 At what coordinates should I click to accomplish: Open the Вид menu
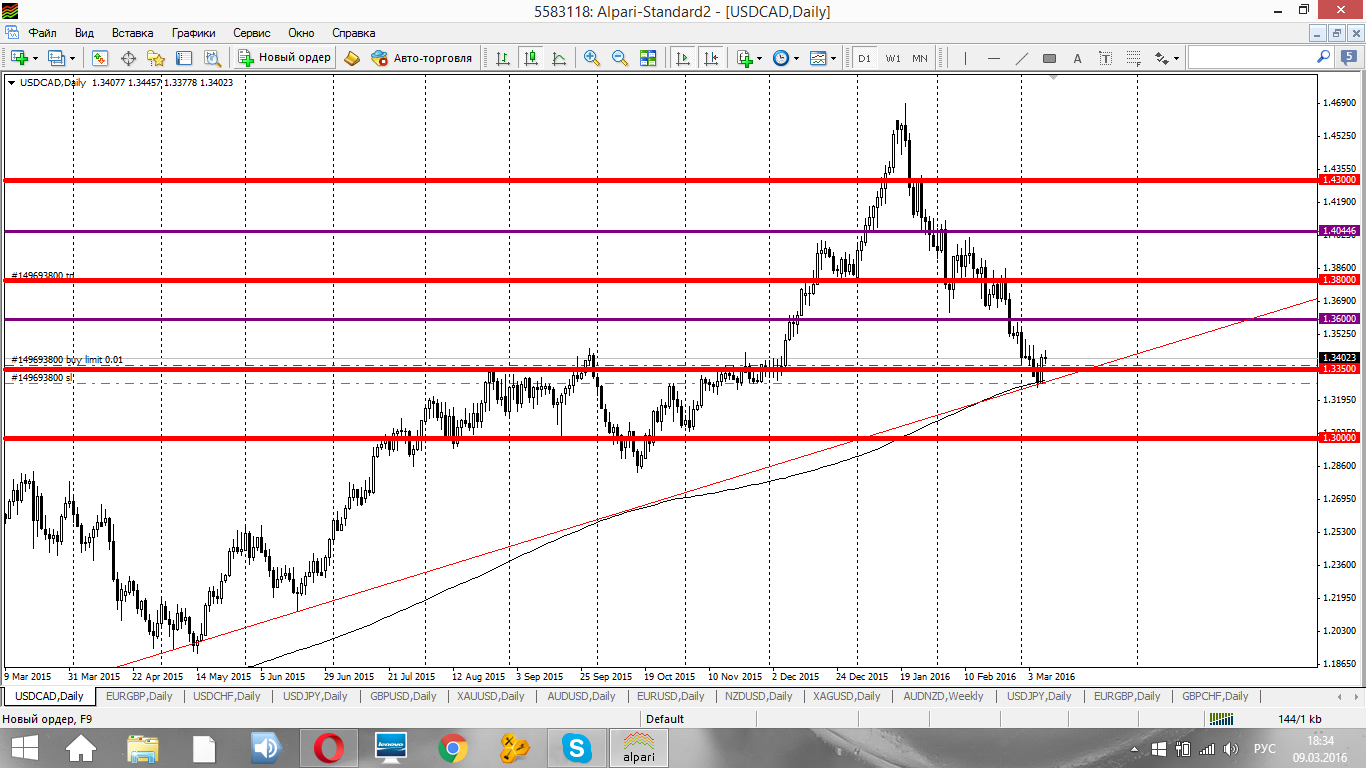click(85, 33)
